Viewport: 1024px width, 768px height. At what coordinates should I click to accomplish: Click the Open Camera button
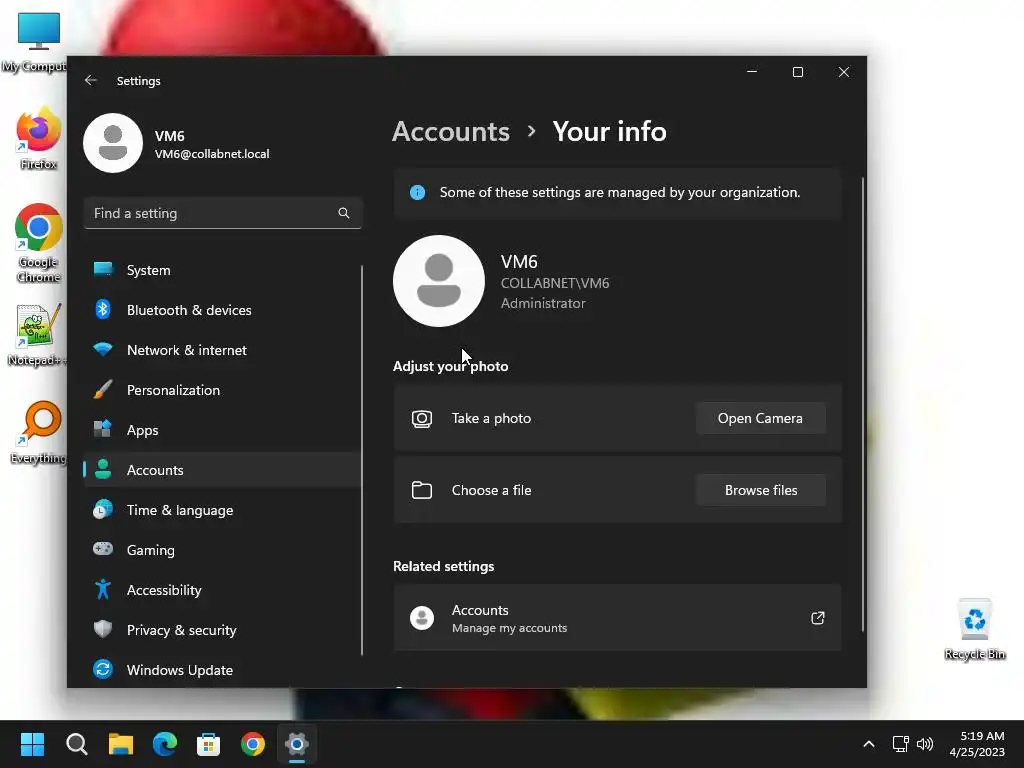pos(760,418)
